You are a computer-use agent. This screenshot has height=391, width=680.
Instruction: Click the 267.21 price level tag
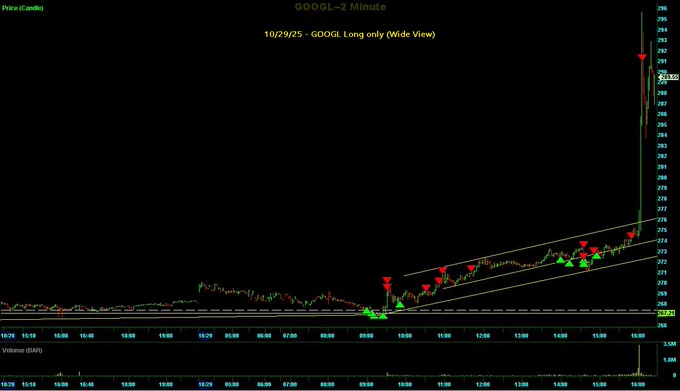pos(666,313)
